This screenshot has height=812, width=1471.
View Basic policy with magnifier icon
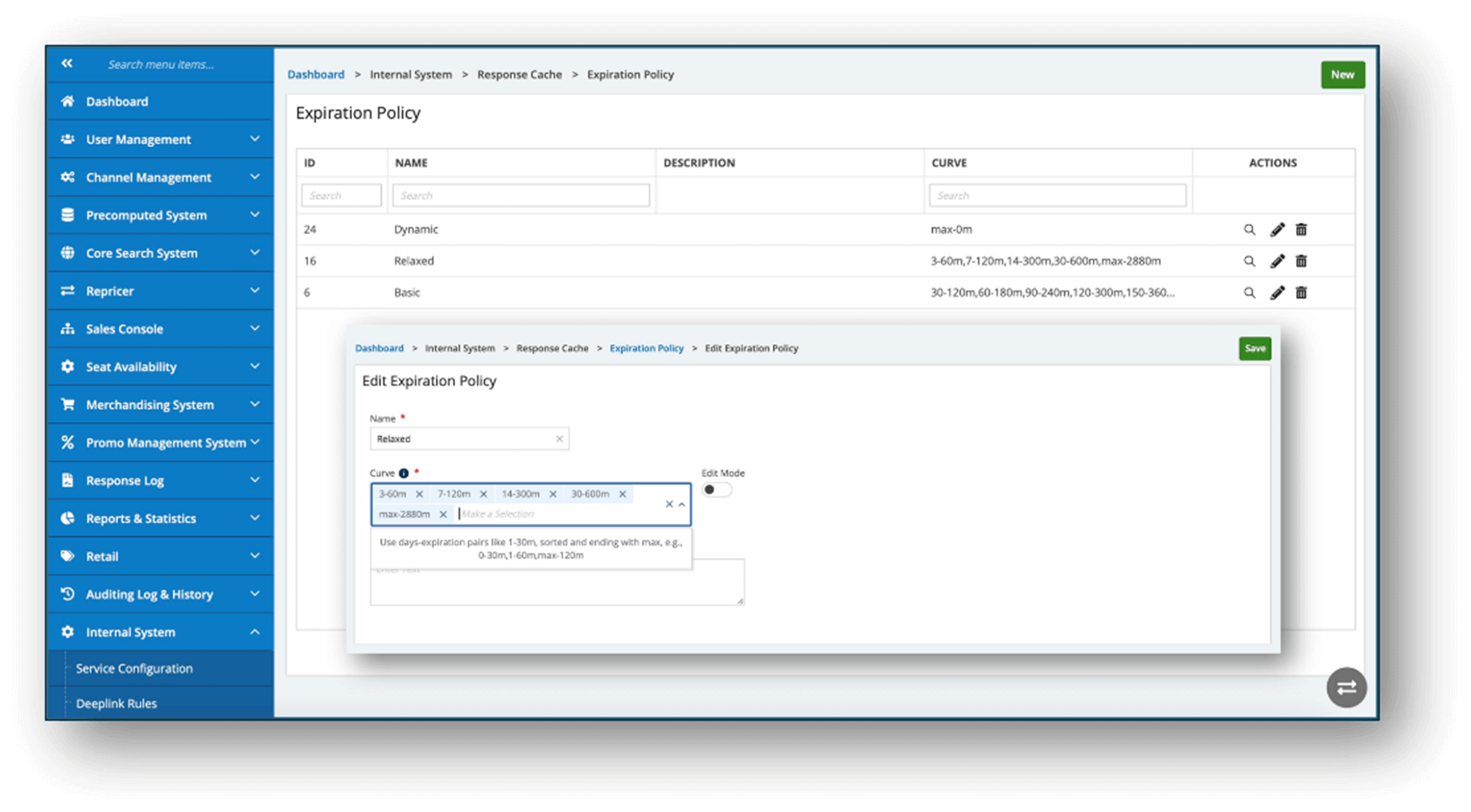(x=1249, y=293)
